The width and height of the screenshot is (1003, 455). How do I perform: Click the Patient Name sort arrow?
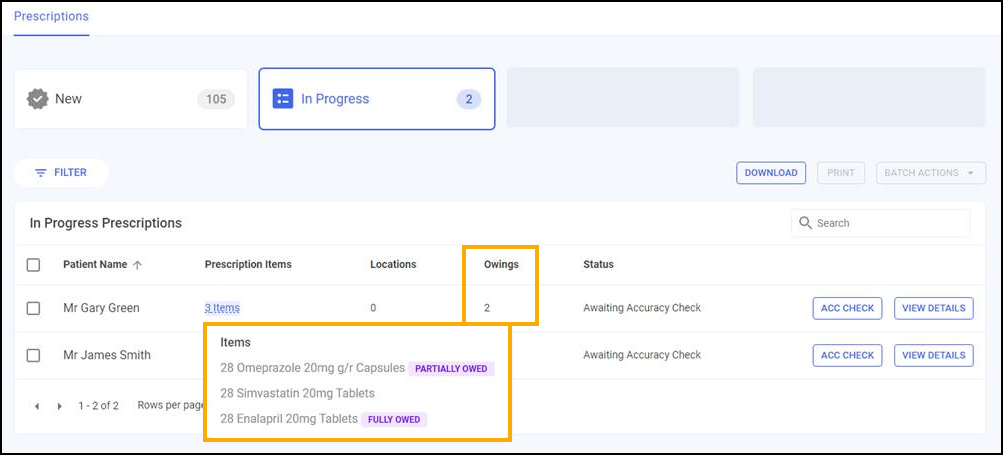tap(138, 265)
